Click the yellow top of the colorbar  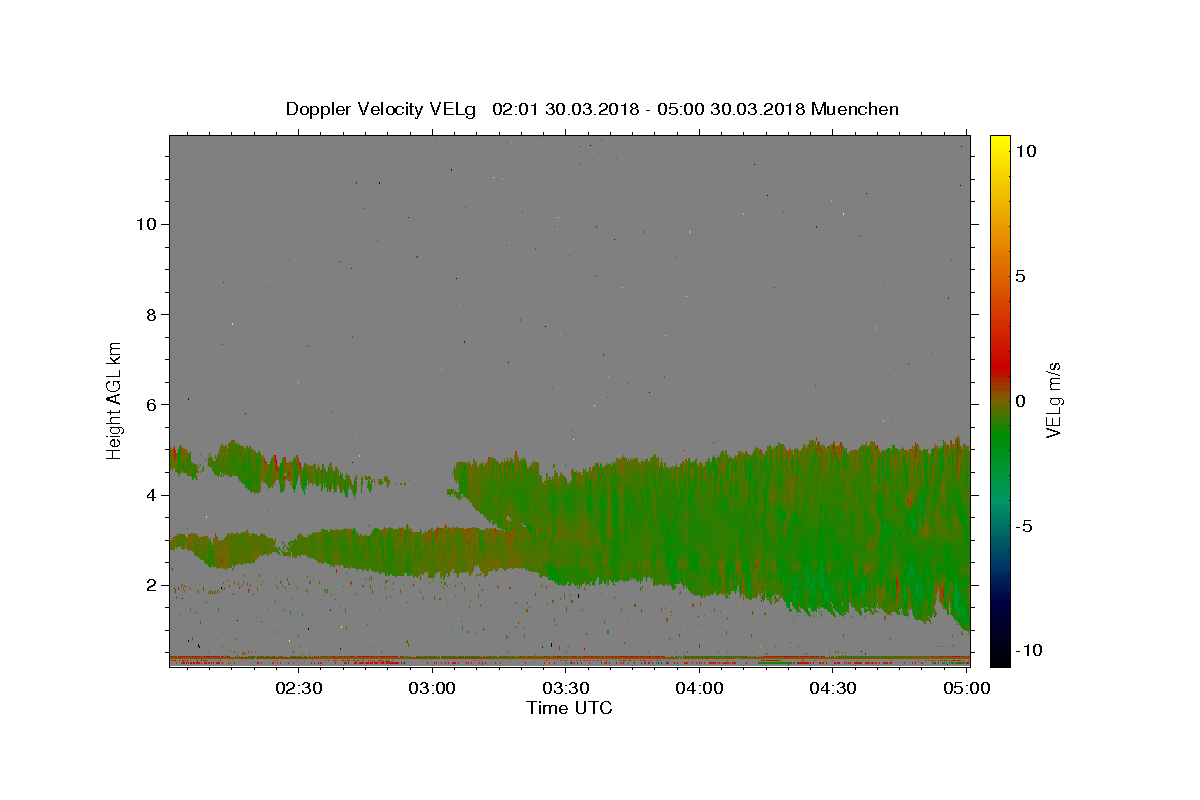pos(1000,145)
